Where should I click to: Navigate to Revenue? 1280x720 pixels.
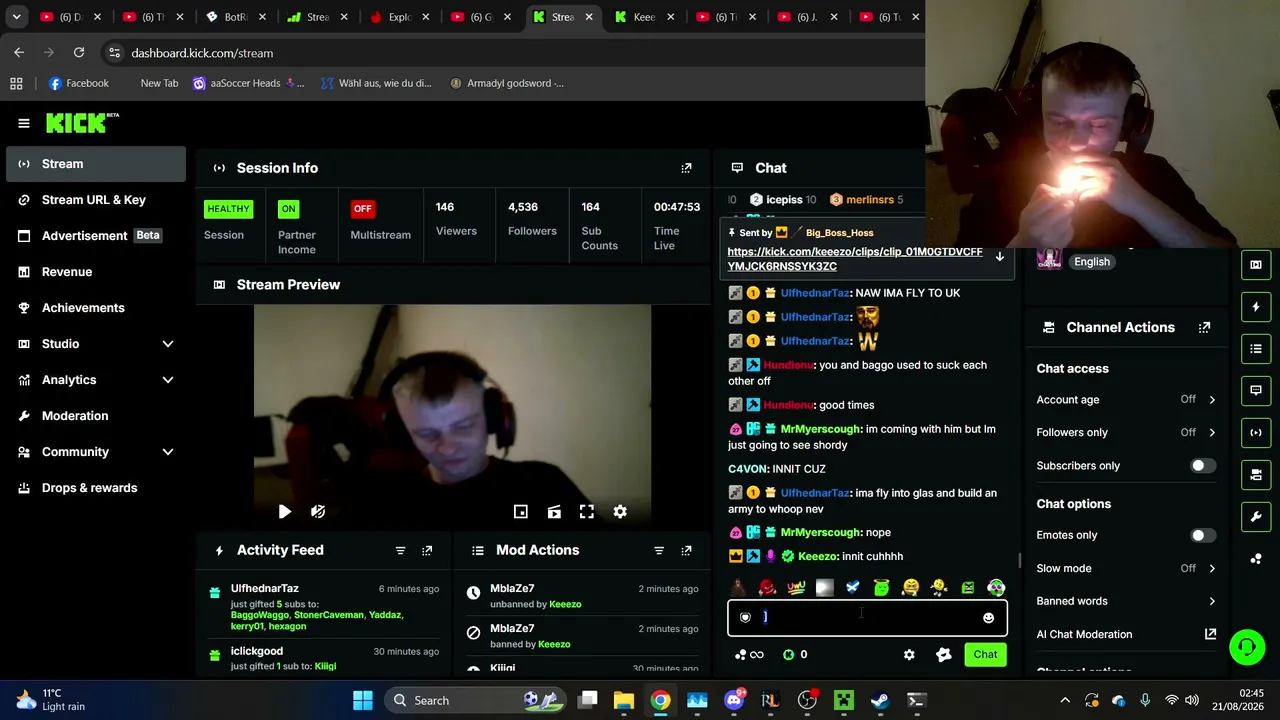[x=96, y=272]
